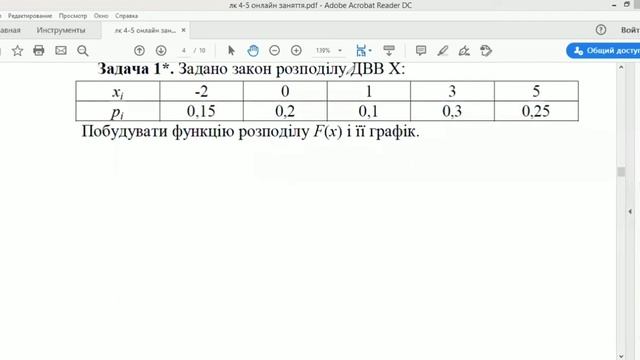Click the page number field showing 4
The image size is (640, 360).
184,51
